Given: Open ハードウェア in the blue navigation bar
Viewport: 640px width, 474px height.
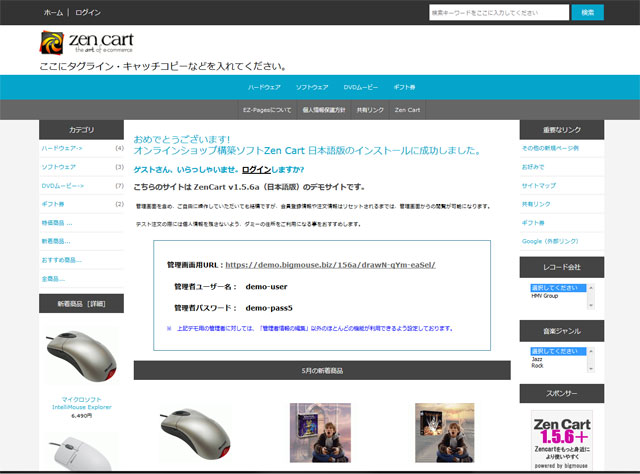Looking at the screenshot, I should tap(264, 87).
